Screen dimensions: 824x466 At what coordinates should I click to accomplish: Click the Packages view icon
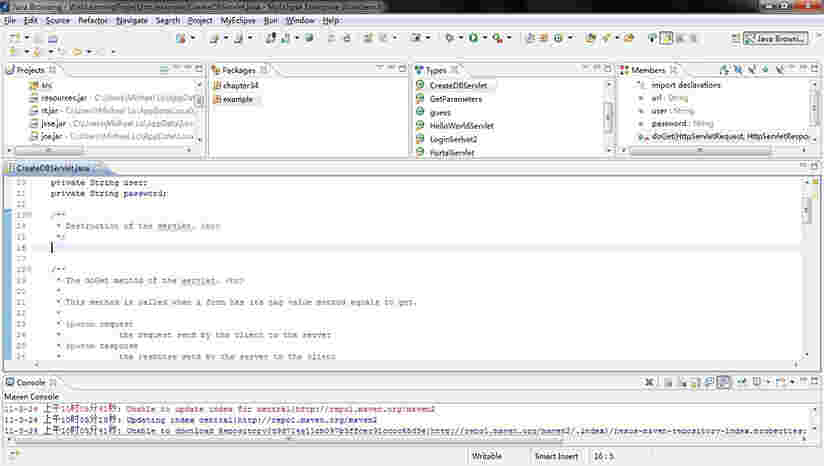(x=216, y=71)
